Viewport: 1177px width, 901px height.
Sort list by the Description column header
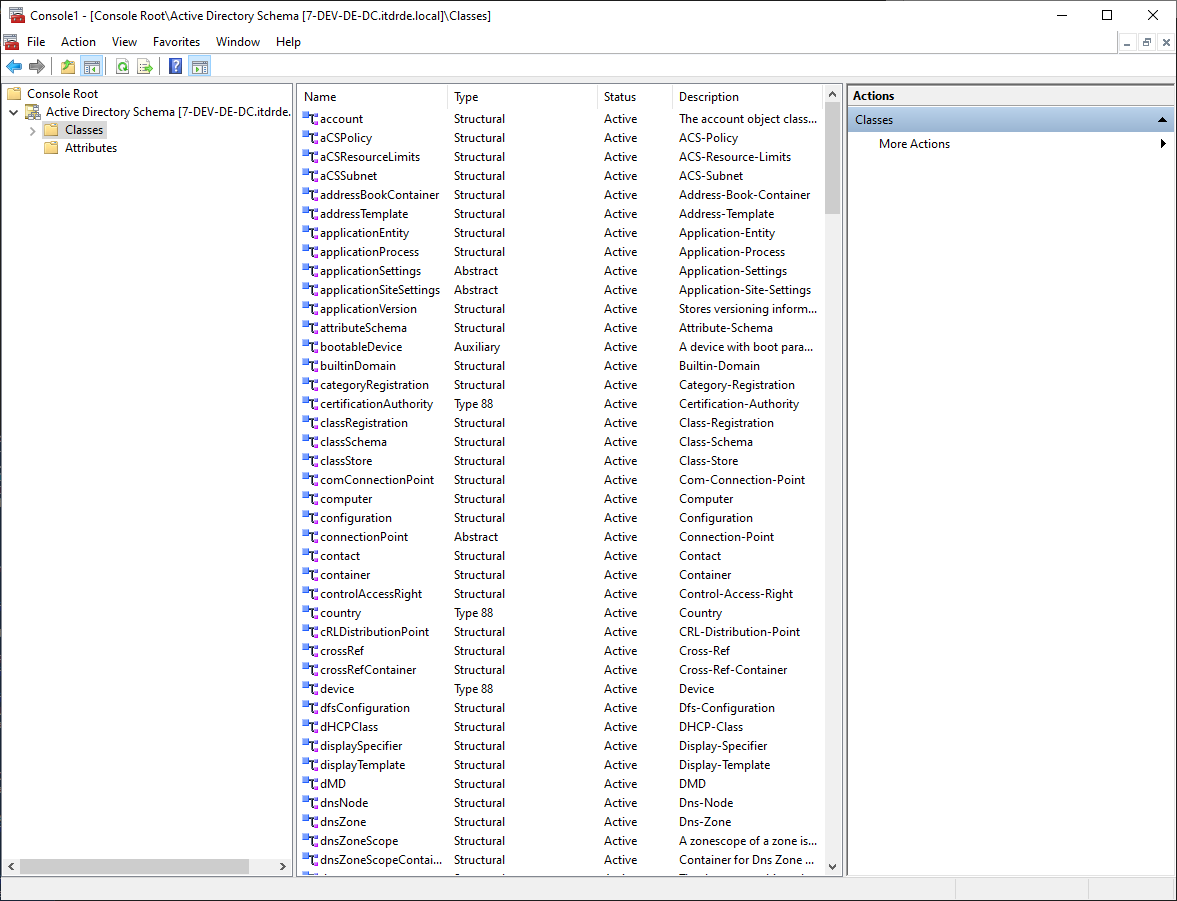tap(748, 97)
